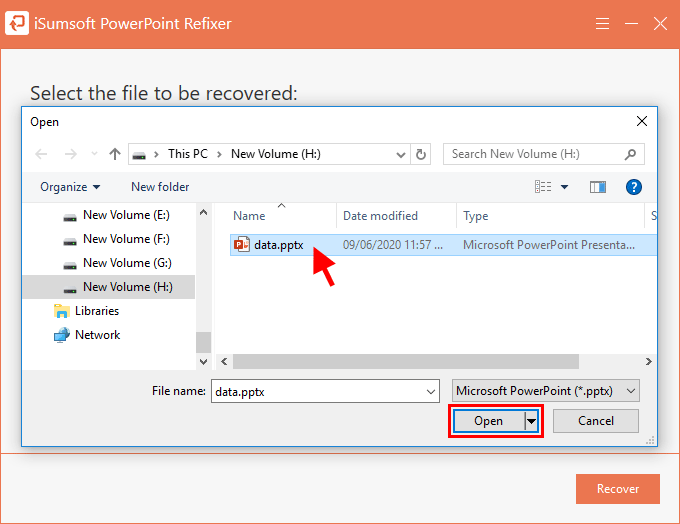Refresh the New Volume (H:) folder

point(421,154)
